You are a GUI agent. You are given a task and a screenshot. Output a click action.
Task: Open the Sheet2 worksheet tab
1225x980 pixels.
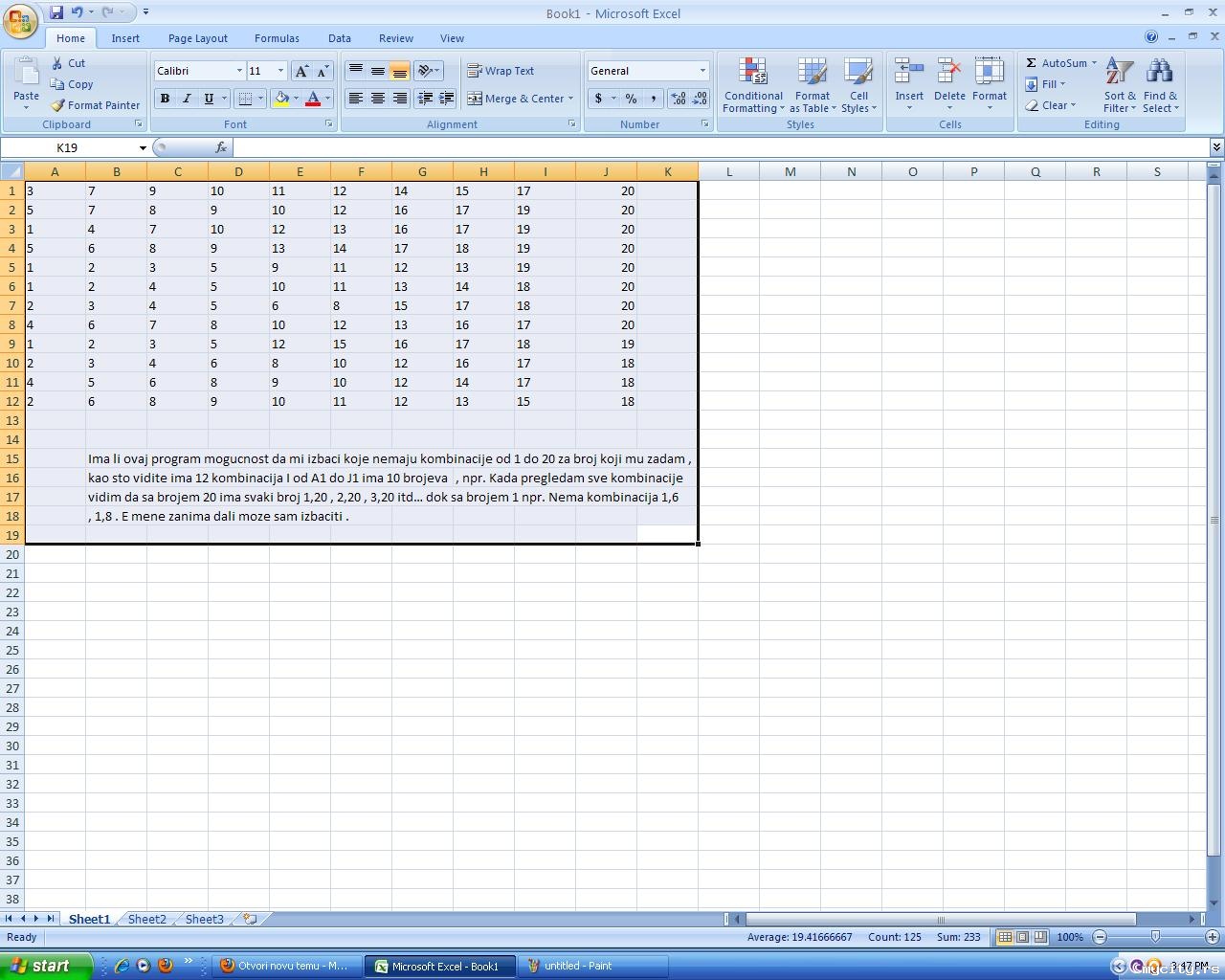[146, 919]
